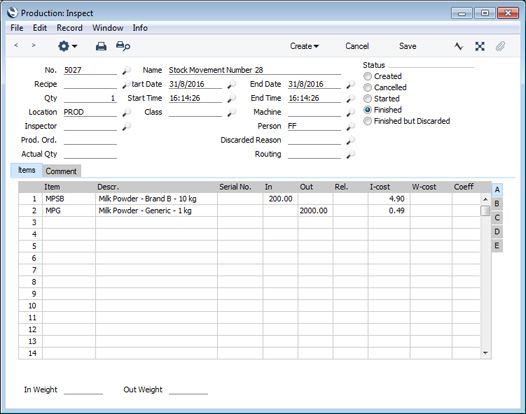
Task: Select Finished but Discarded status
Action: click(367, 121)
